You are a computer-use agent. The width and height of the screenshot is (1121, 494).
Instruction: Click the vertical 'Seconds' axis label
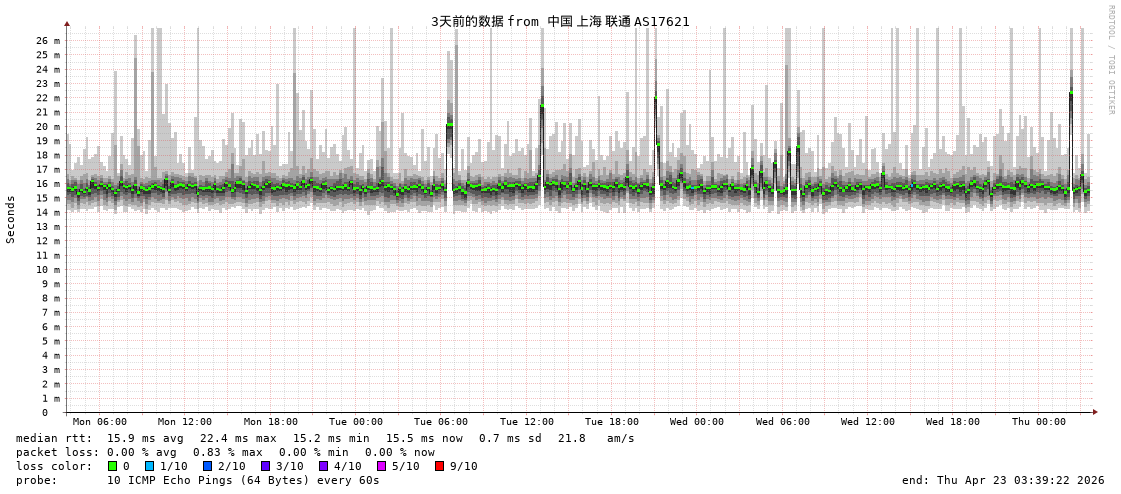pyautogui.click(x=11, y=219)
